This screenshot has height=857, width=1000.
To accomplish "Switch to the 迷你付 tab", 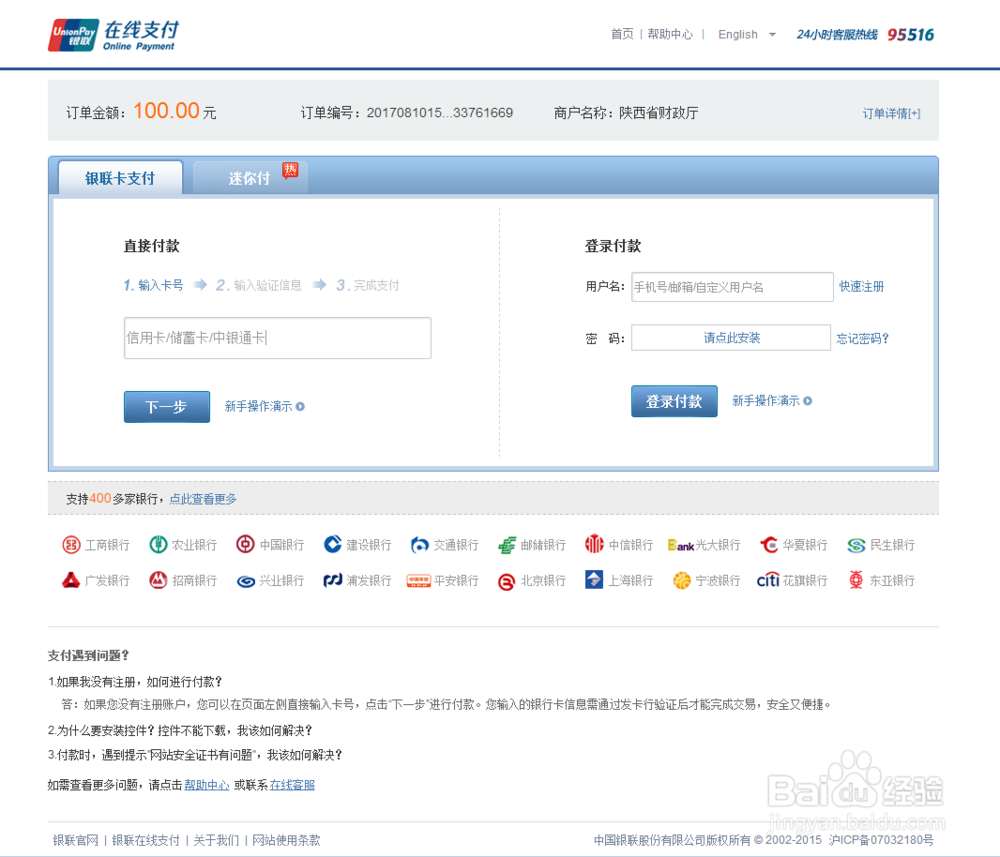I will click(249, 178).
